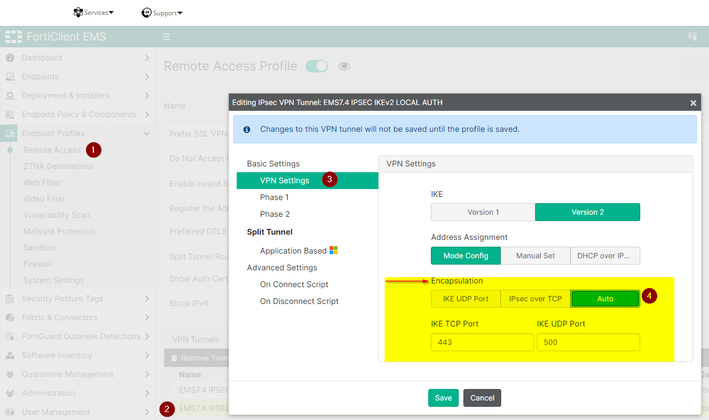This screenshot has height=420, width=709.
Task: Open Application Based split tunnel settings
Action: point(293,251)
